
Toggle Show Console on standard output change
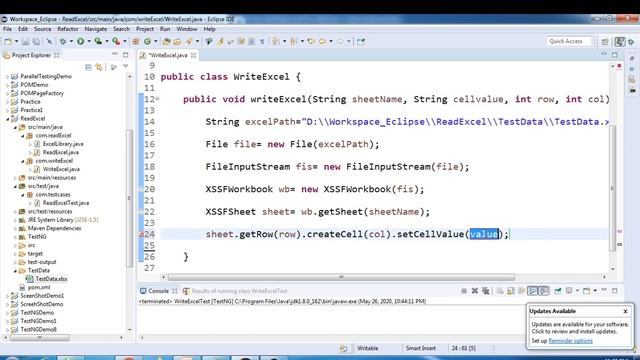tap(532, 291)
